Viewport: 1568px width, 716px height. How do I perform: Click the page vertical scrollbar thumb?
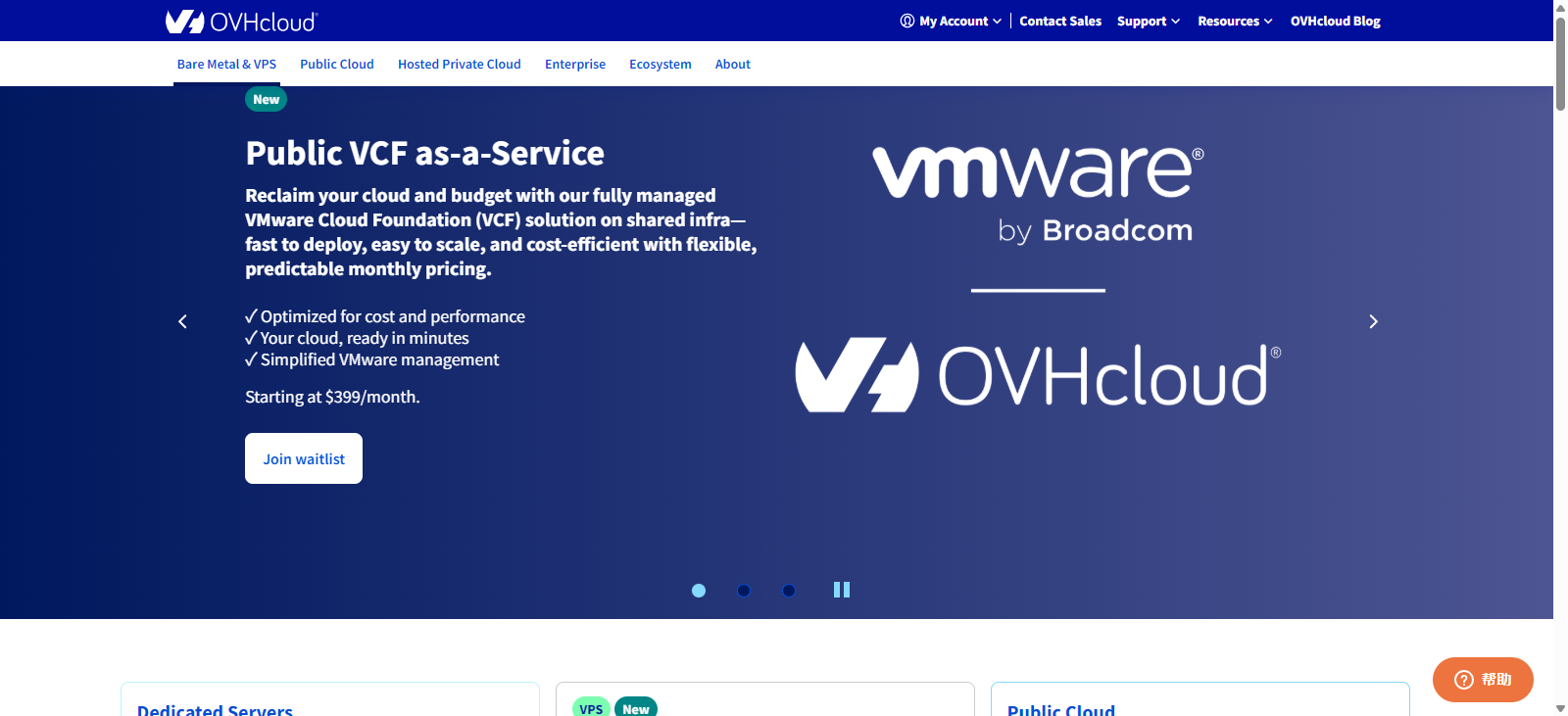(x=1560, y=64)
